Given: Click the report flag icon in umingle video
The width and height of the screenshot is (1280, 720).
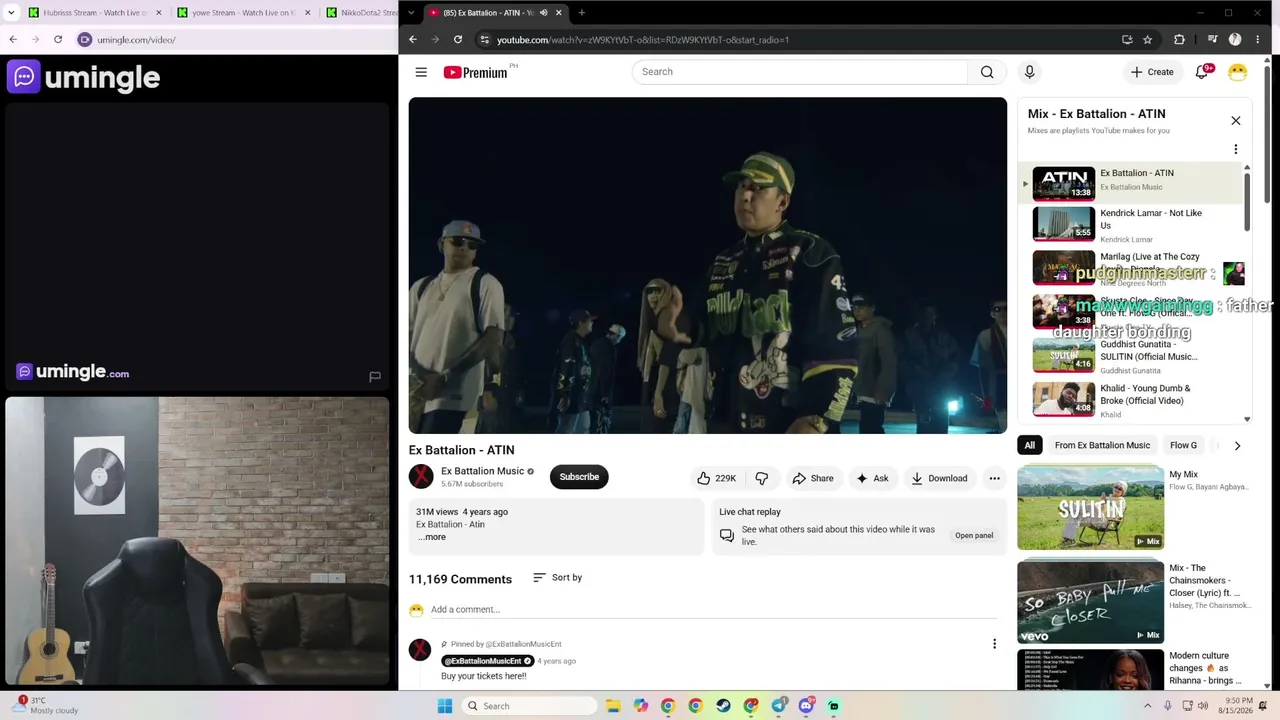Looking at the screenshot, I should coord(375,377).
